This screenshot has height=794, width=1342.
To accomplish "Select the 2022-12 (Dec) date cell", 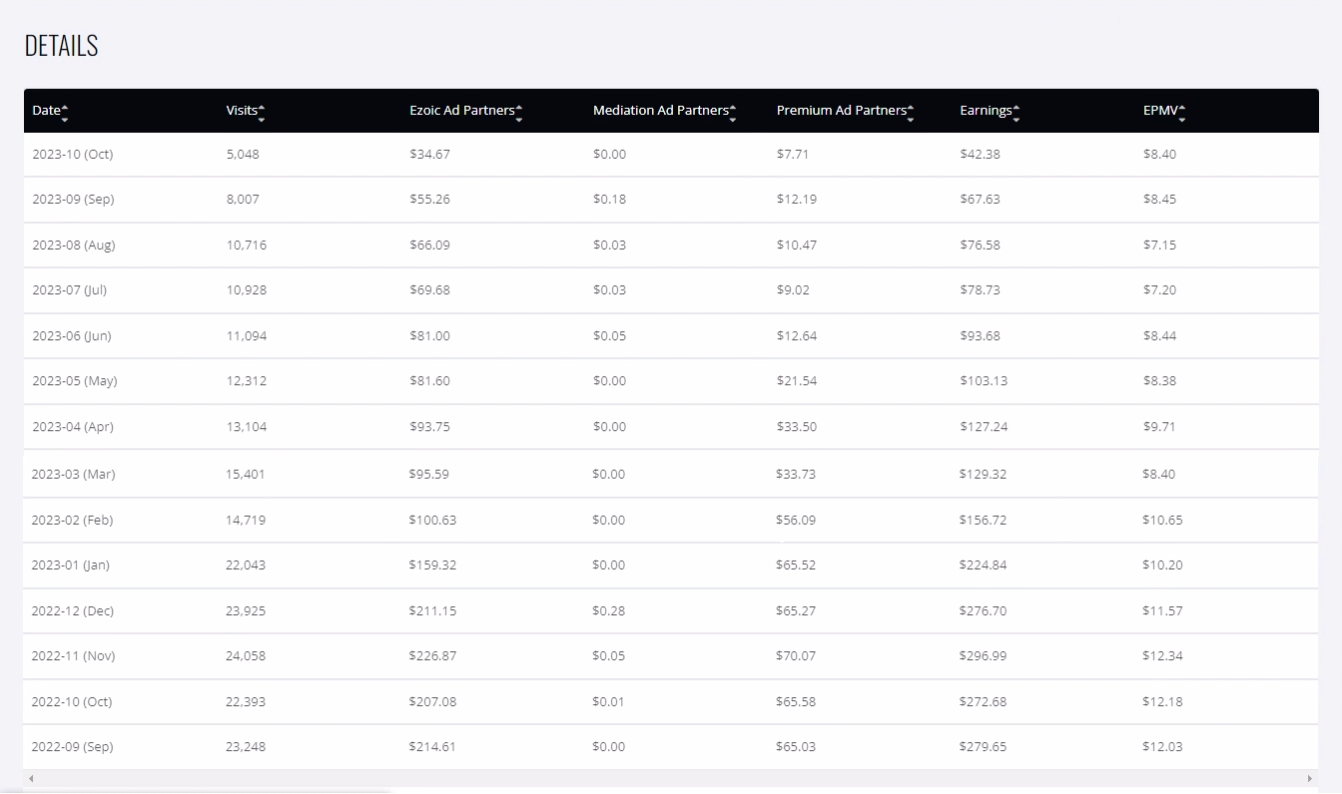I will click(74, 611).
